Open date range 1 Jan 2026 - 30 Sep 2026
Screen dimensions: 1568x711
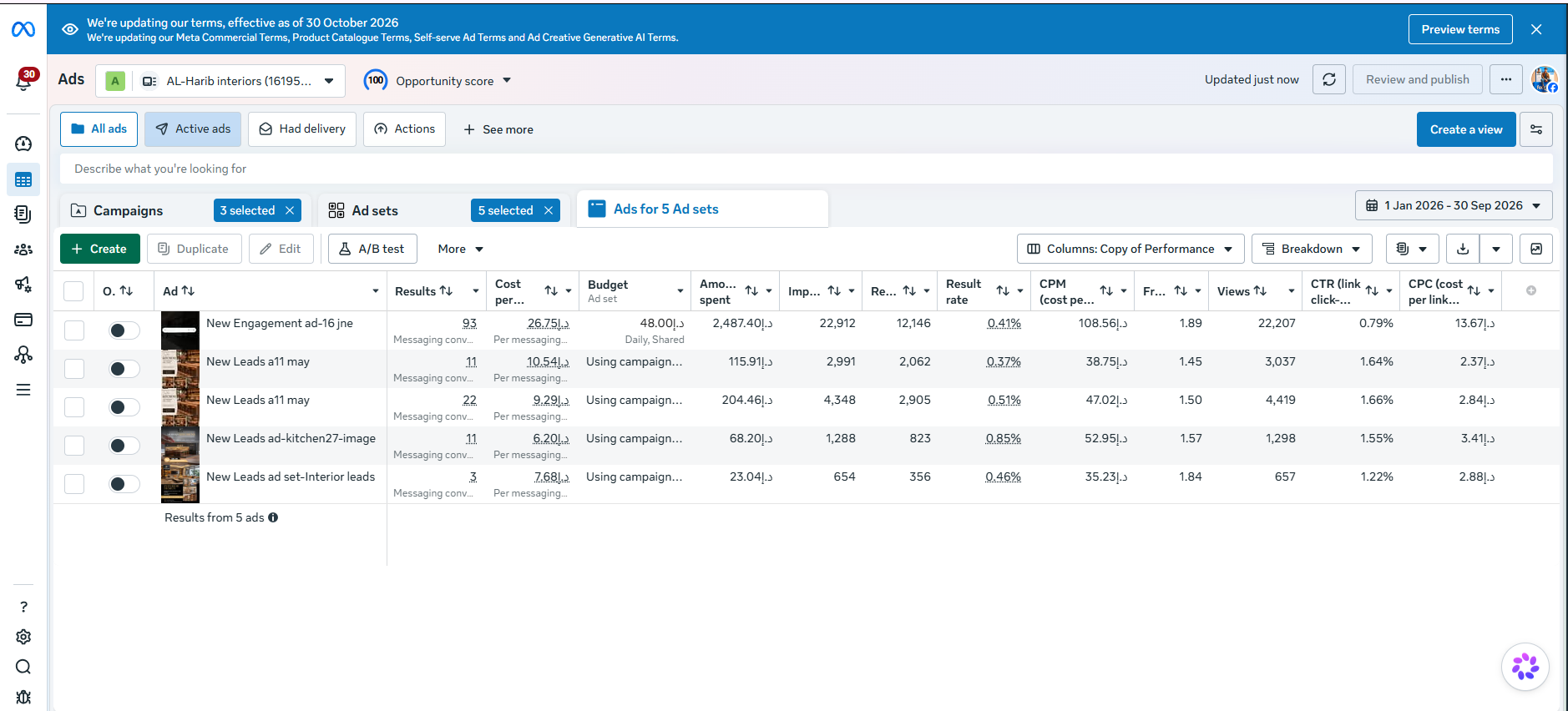pos(1454,205)
